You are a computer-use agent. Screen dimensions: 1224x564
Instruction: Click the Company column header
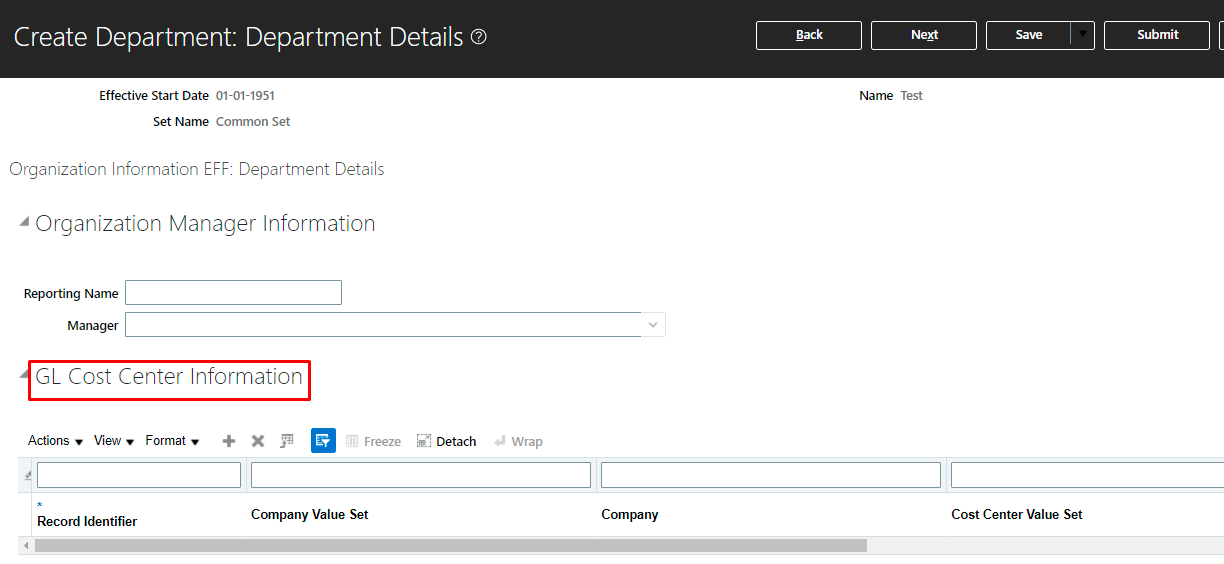[x=629, y=514]
